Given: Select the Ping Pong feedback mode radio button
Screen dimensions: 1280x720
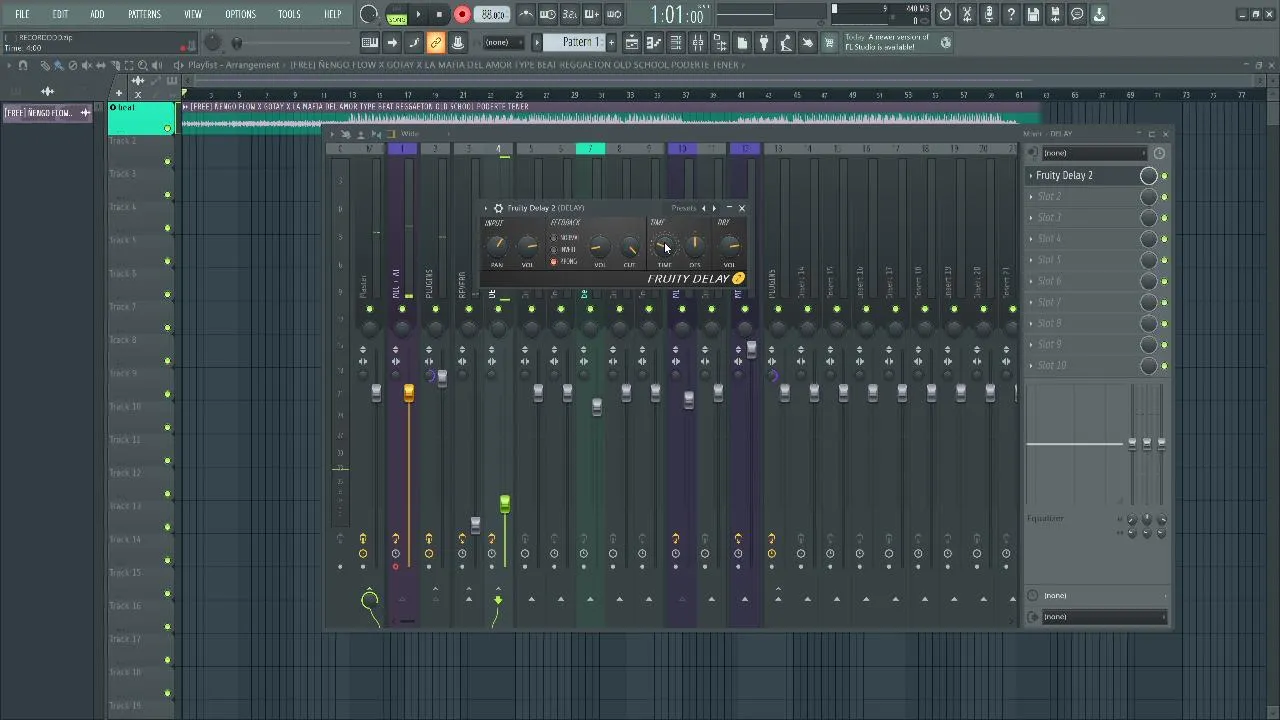Looking at the screenshot, I should tap(554, 262).
